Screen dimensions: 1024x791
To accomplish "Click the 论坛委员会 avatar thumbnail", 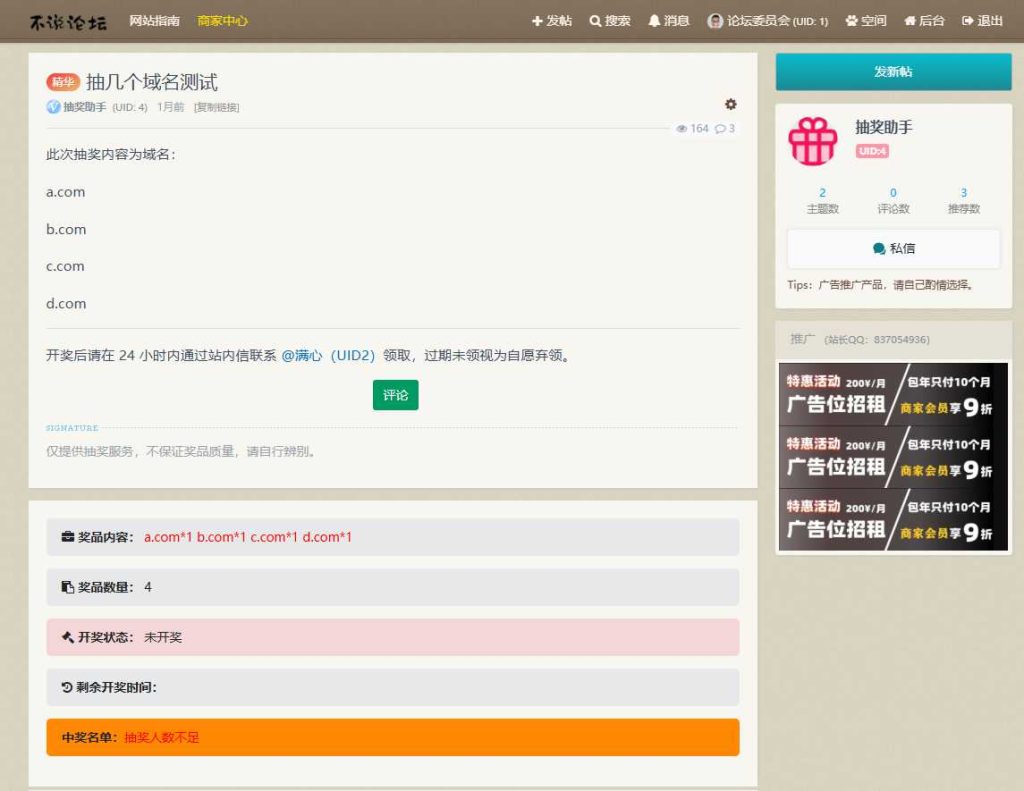I will [714, 20].
